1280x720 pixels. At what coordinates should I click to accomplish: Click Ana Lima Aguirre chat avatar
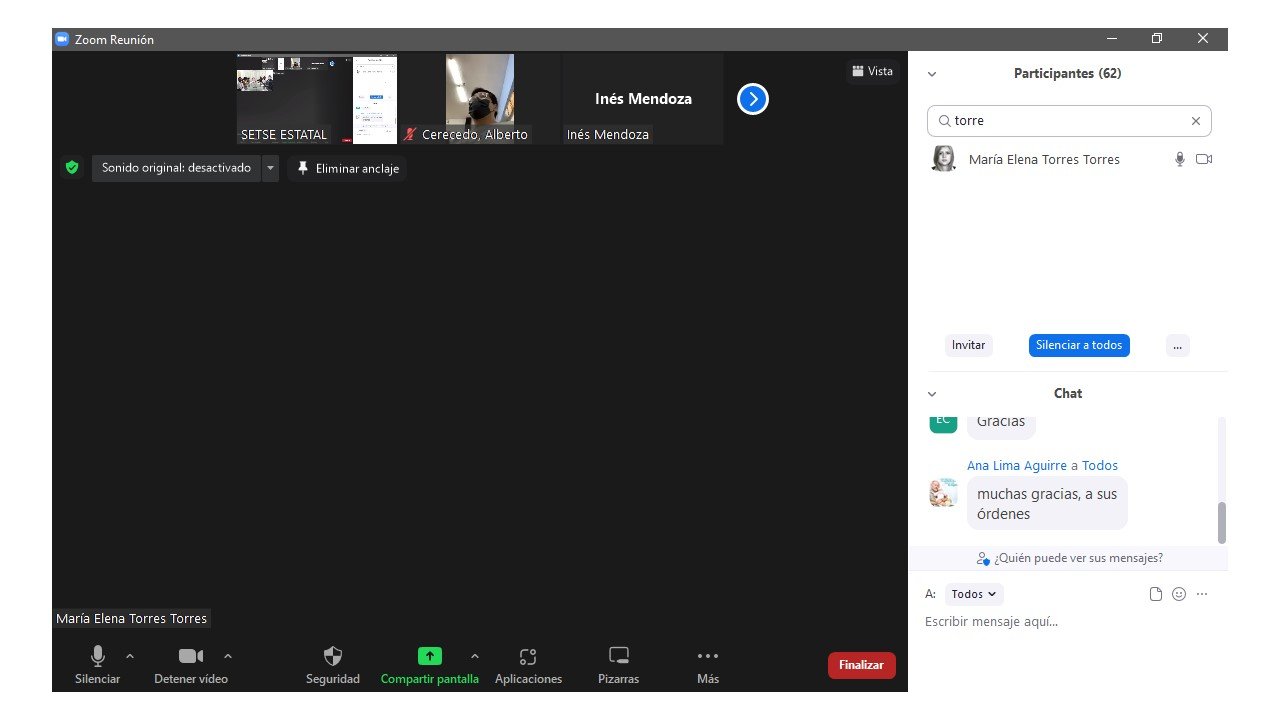943,493
